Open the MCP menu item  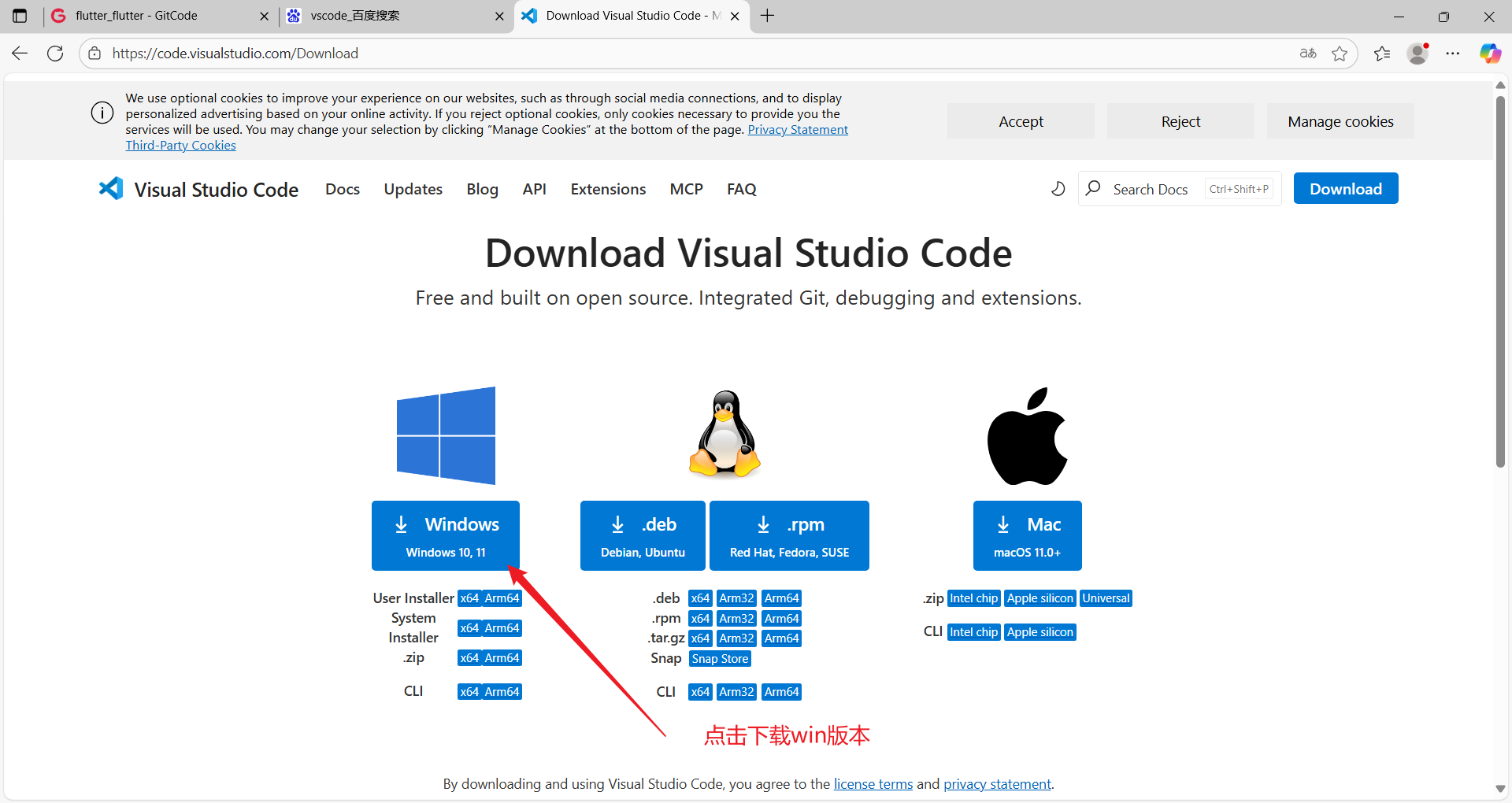point(687,189)
